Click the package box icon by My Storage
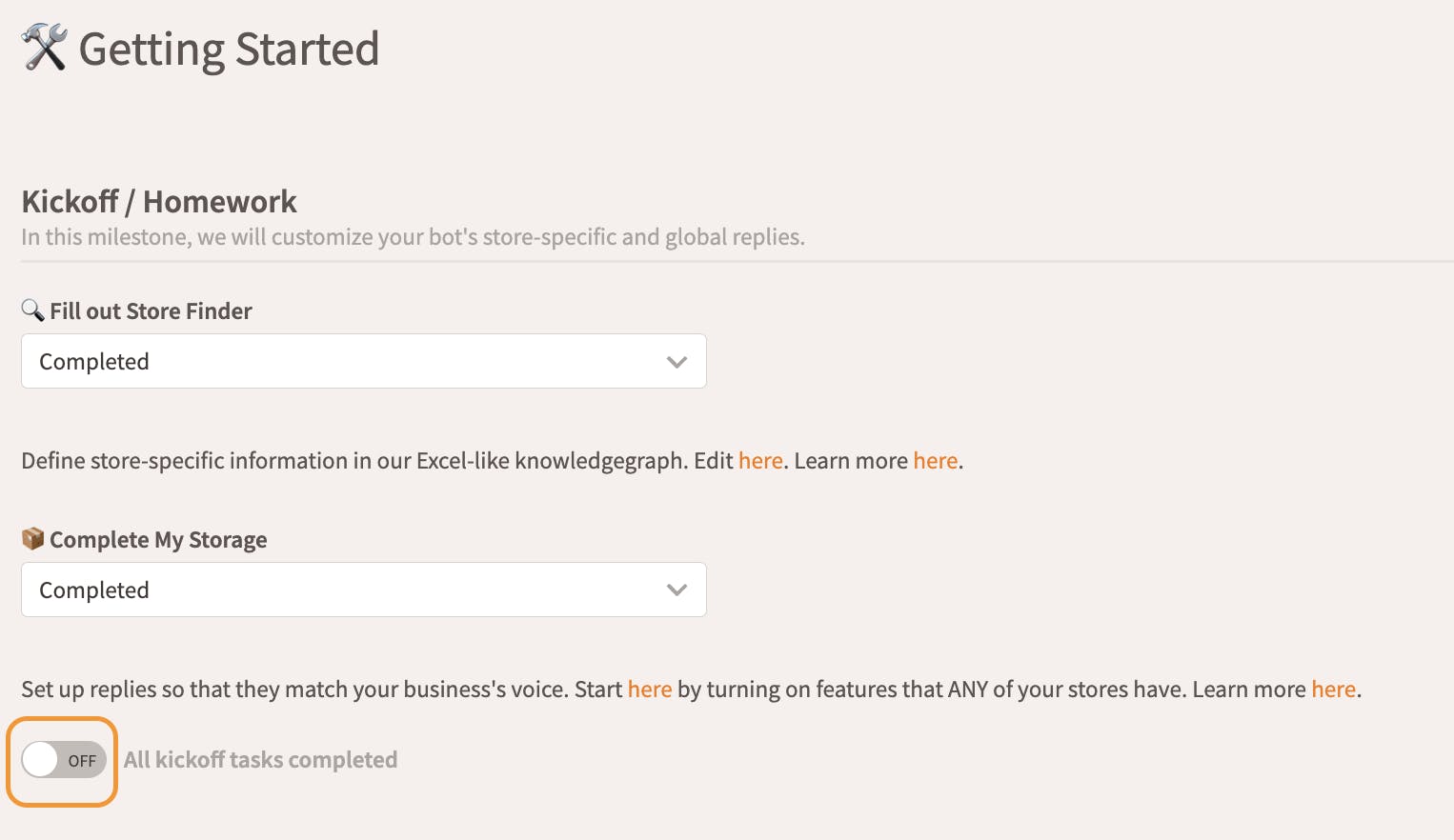This screenshot has height=840, width=1454. [32, 539]
